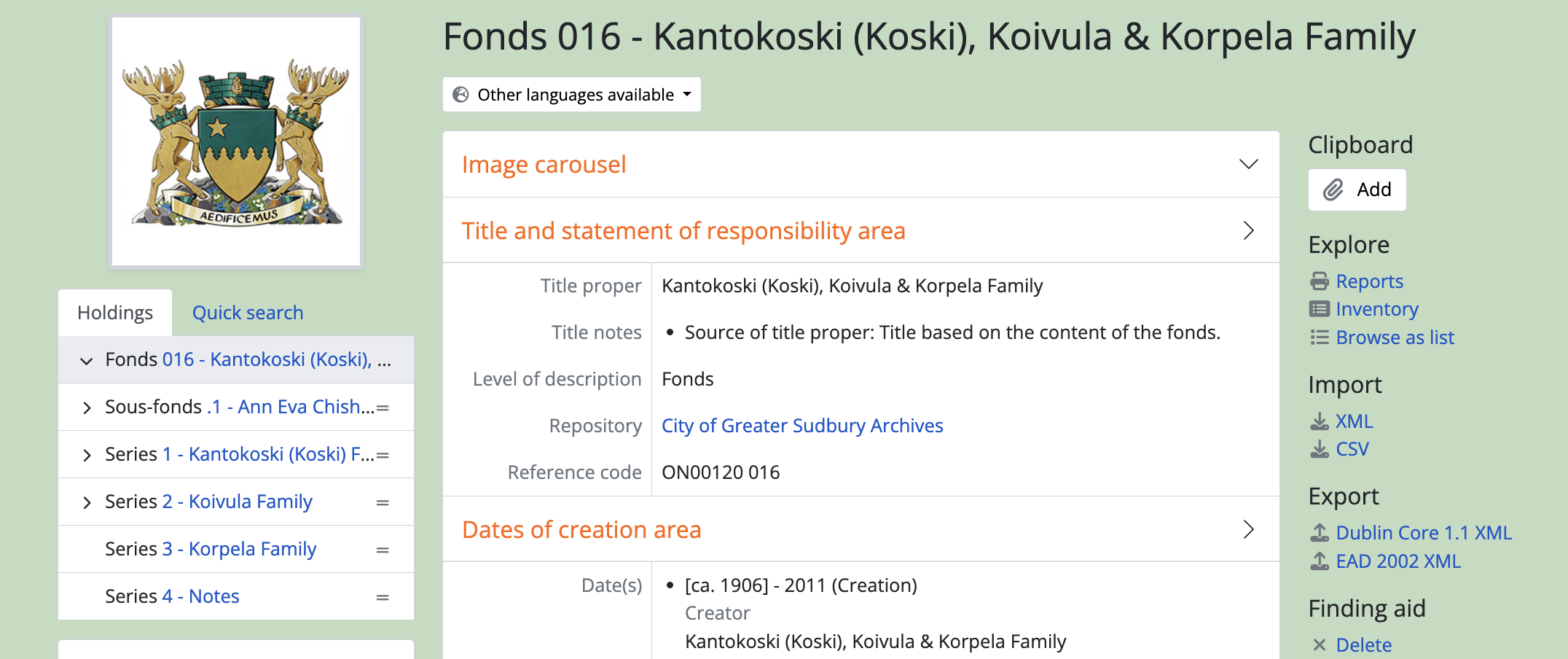Click the XML import download icon

coord(1320,421)
